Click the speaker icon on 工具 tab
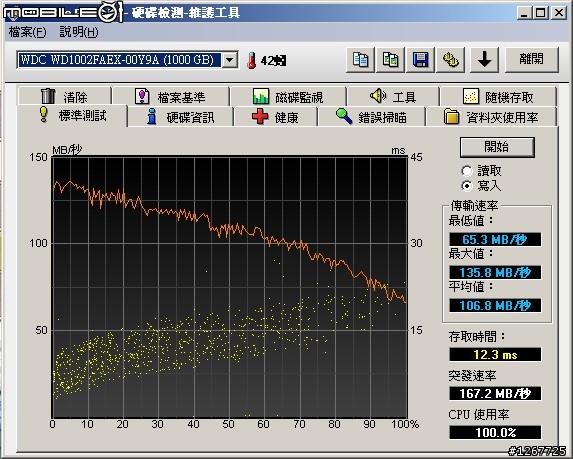 377,96
